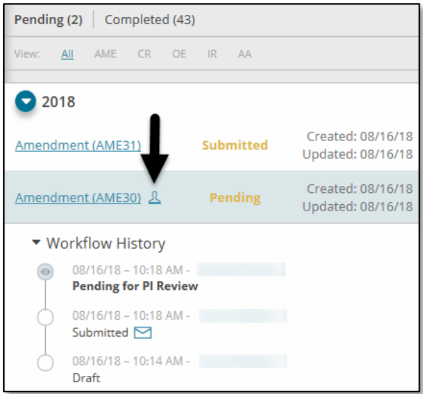The image size is (423, 394).
Task: Click the eye icon at Pending for PI Review
Action: click(45, 272)
